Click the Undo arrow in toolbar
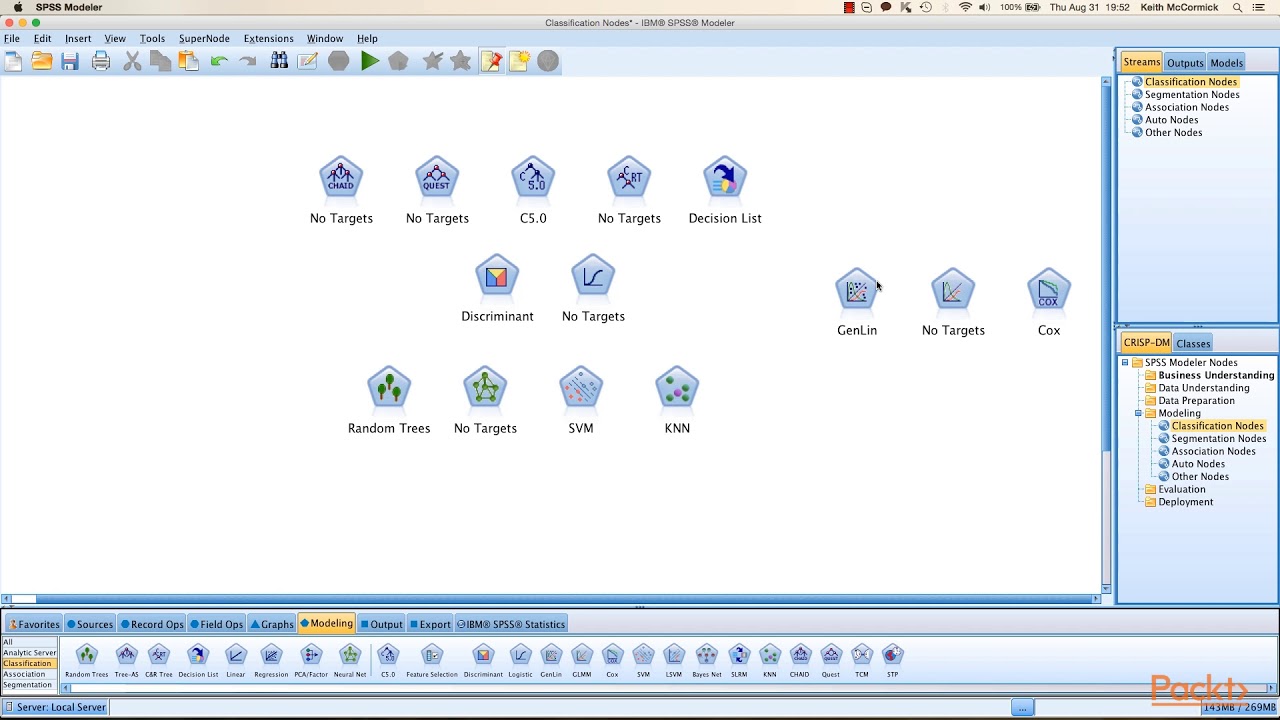This screenshot has height=720, width=1280. point(219,61)
